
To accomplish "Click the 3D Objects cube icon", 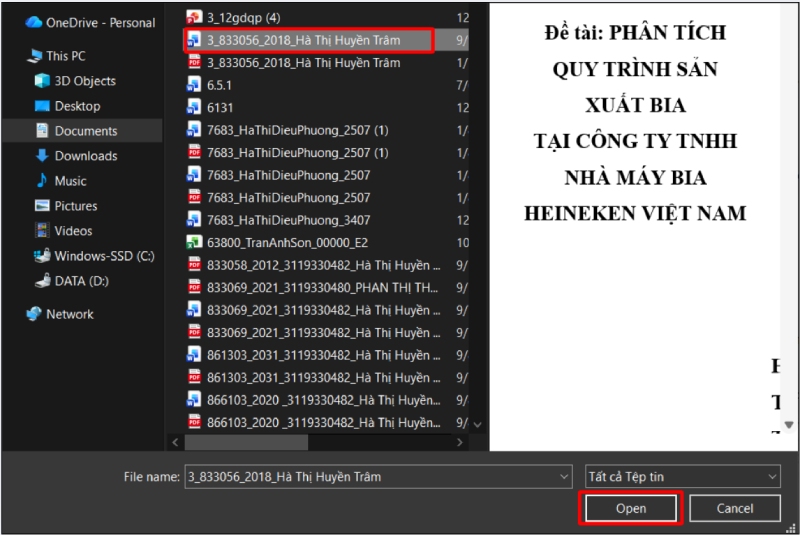I will (x=42, y=81).
